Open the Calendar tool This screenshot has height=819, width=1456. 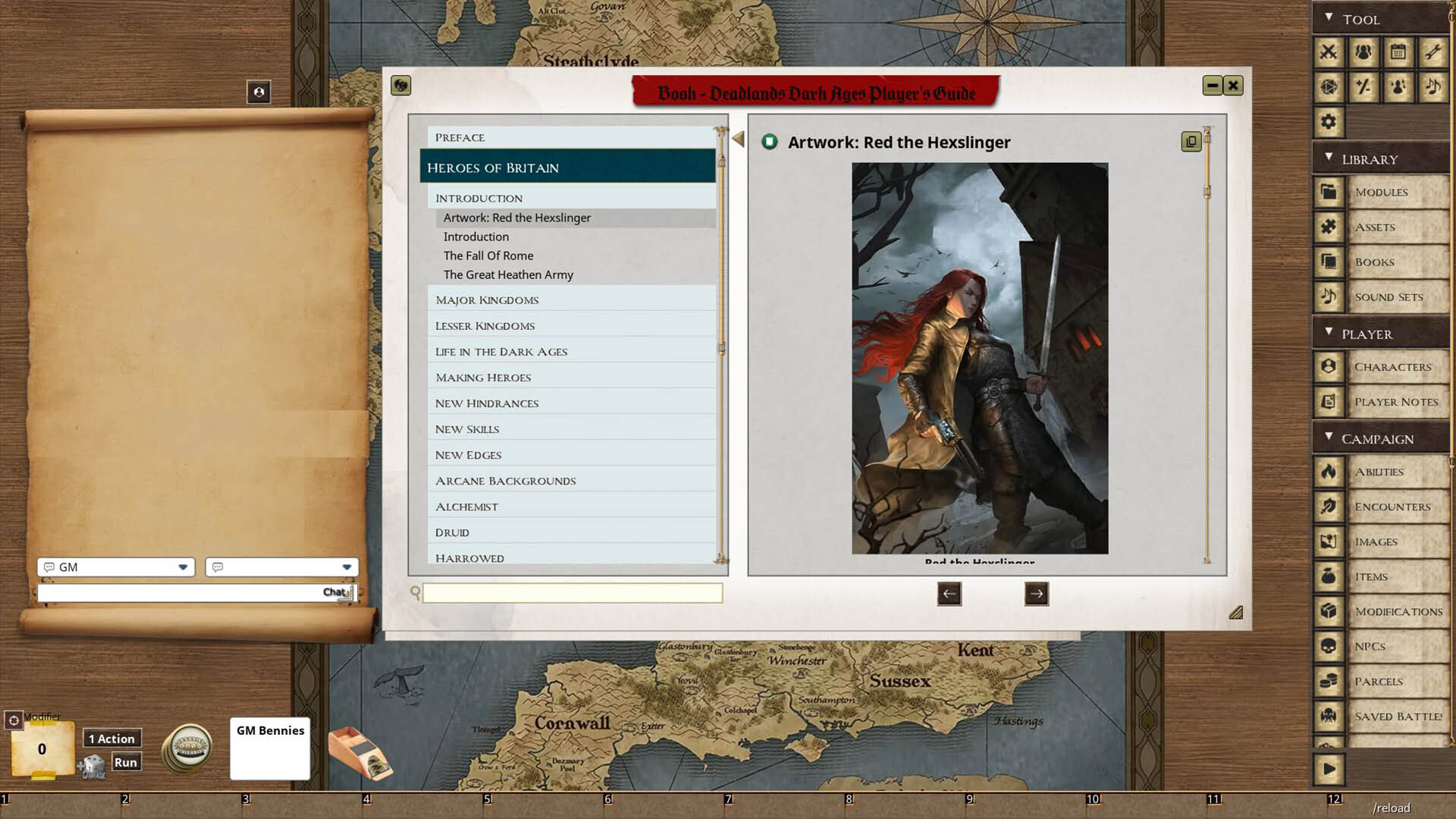click(x=1398, y=52)
